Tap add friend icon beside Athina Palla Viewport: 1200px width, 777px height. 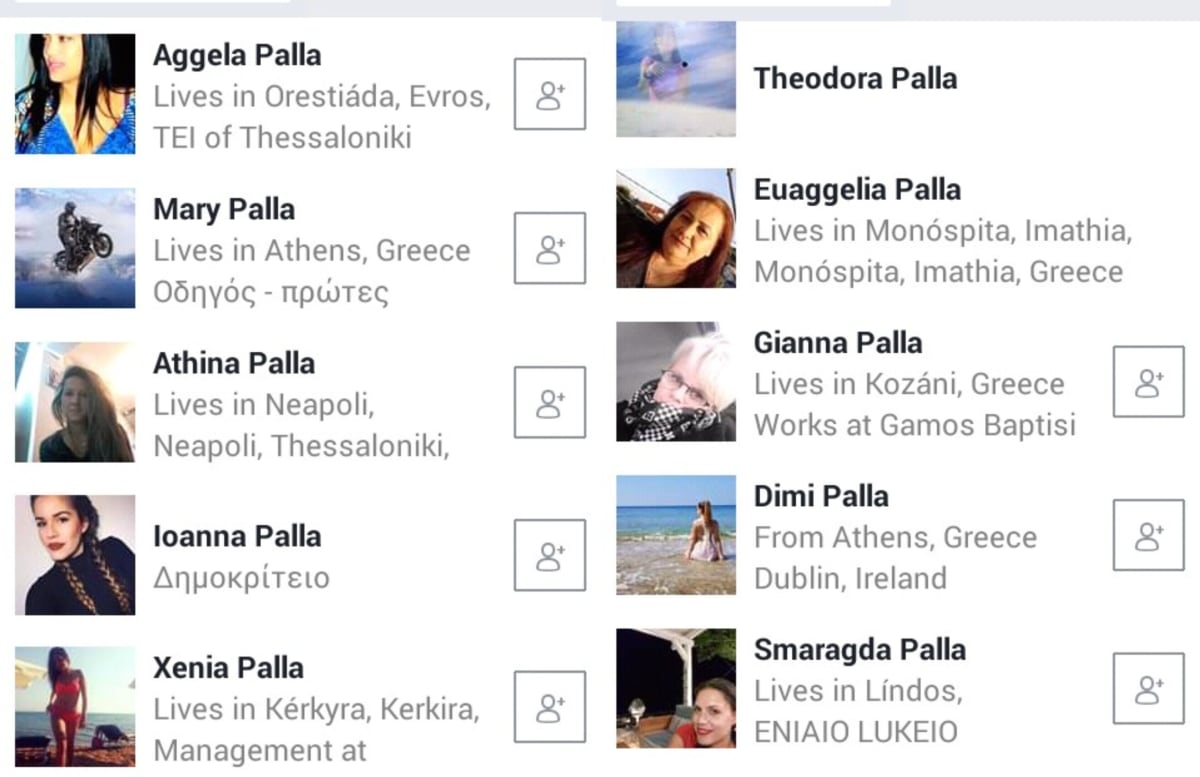point(549,402)
